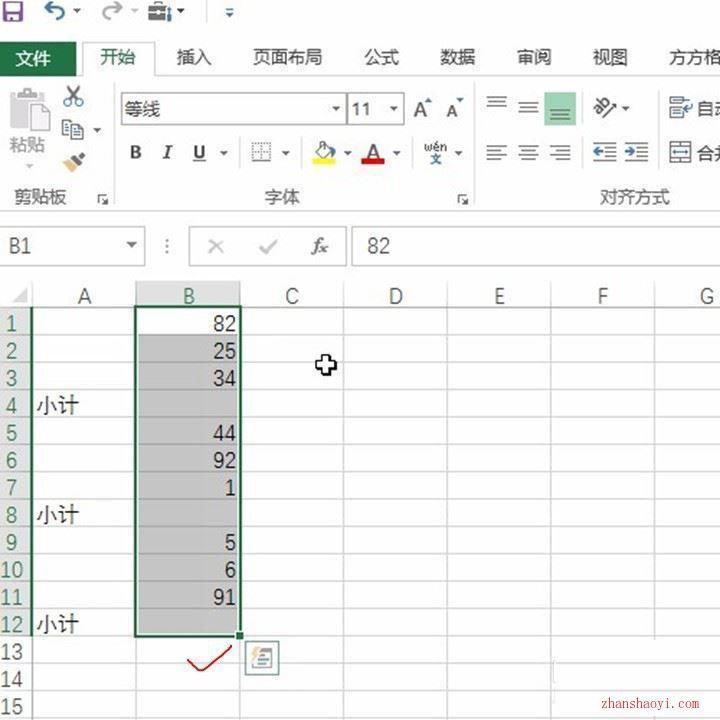
Task: Open the 审阅 tab
Action: [x=534, y=58]
